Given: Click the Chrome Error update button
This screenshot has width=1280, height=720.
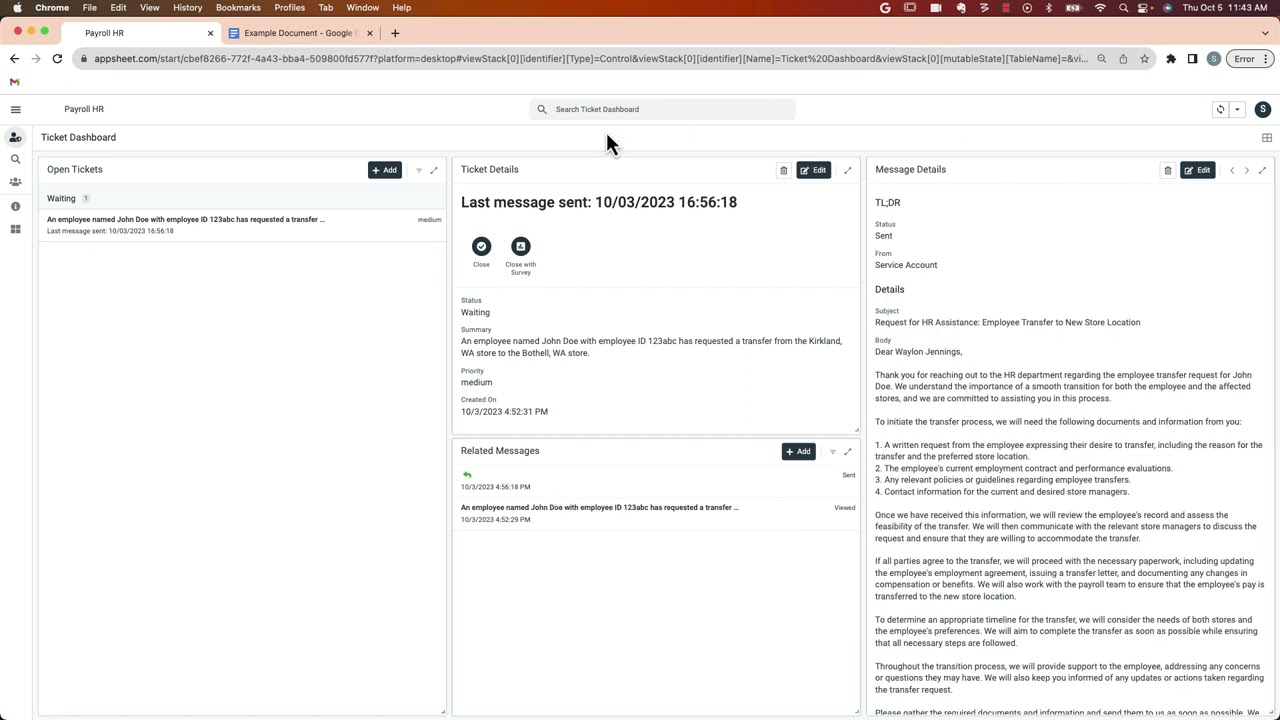Looking at the screenshot, I should point(1249,59).
